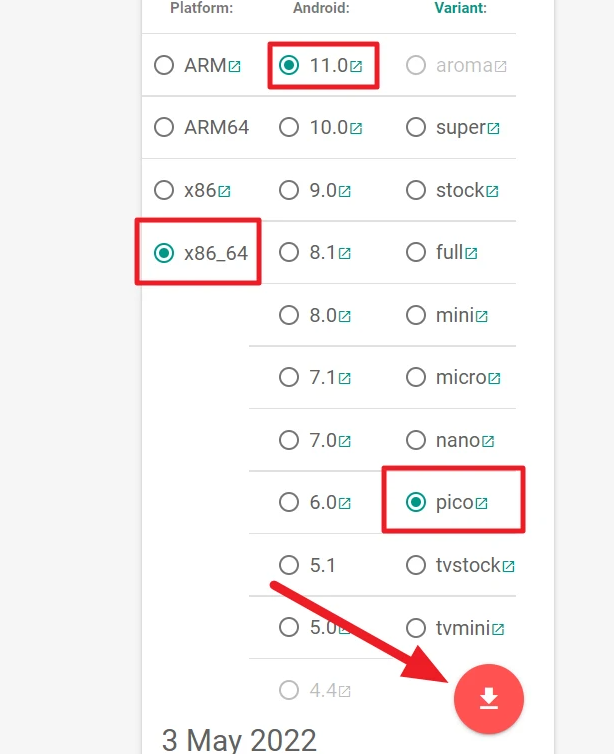Screen dimensions: 614x754
Task: Open the external link icon next to pico
Action: click(481, 503)
